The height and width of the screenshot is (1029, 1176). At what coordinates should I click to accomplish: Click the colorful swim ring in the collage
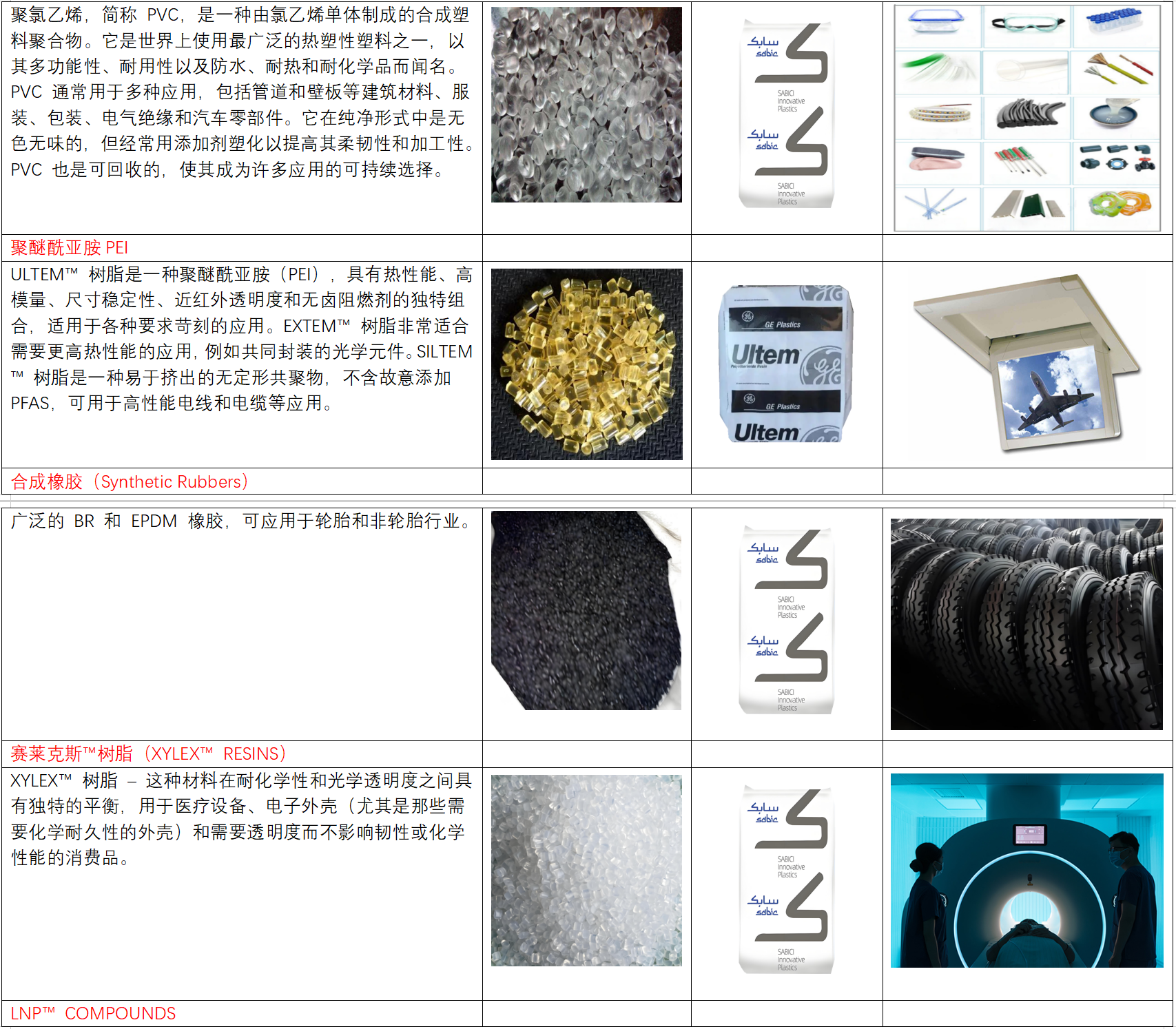click(x=1117, y=205)
